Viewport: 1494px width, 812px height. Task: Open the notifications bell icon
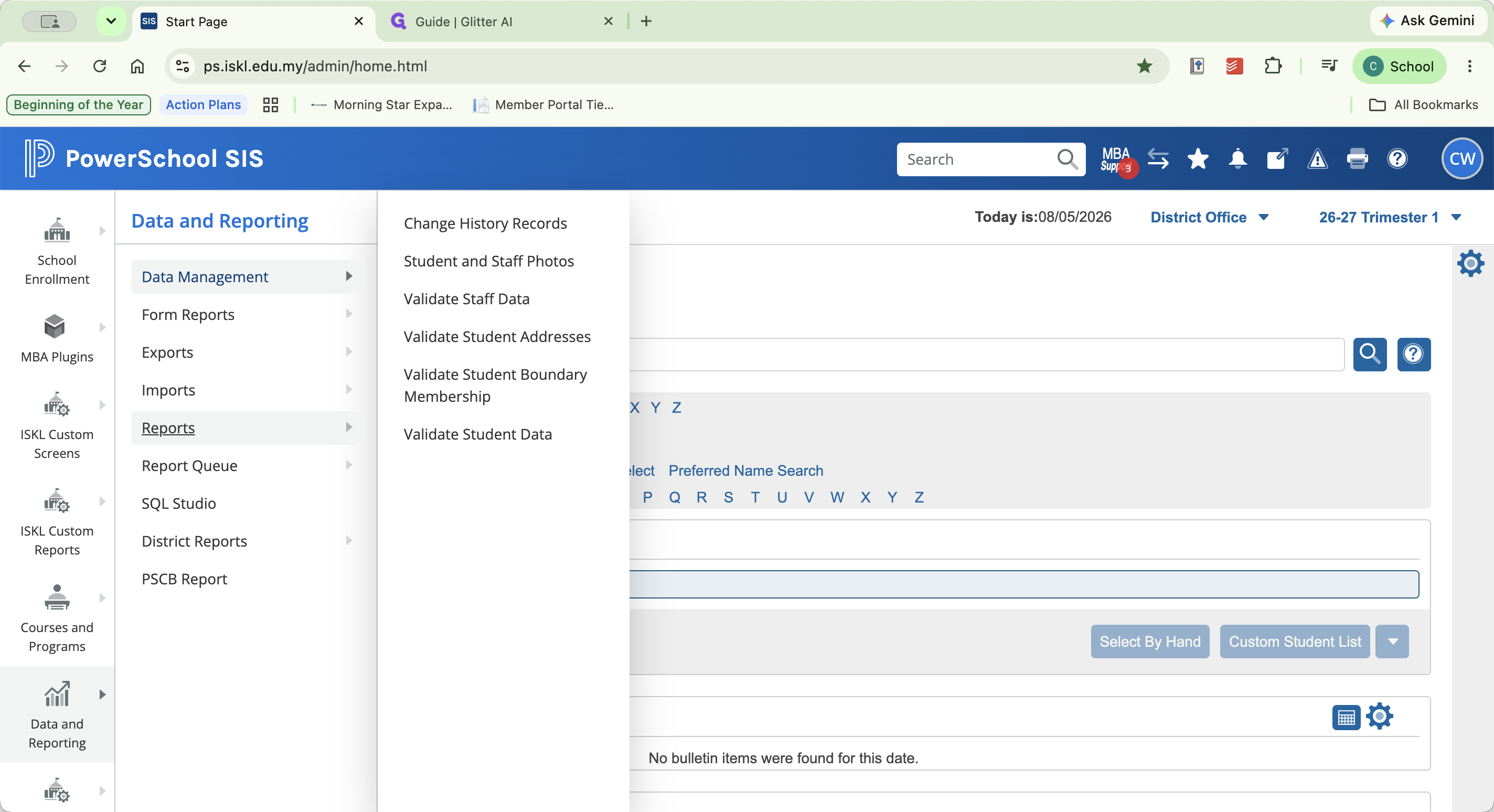pyautogui.click(x=1237, y=159)
